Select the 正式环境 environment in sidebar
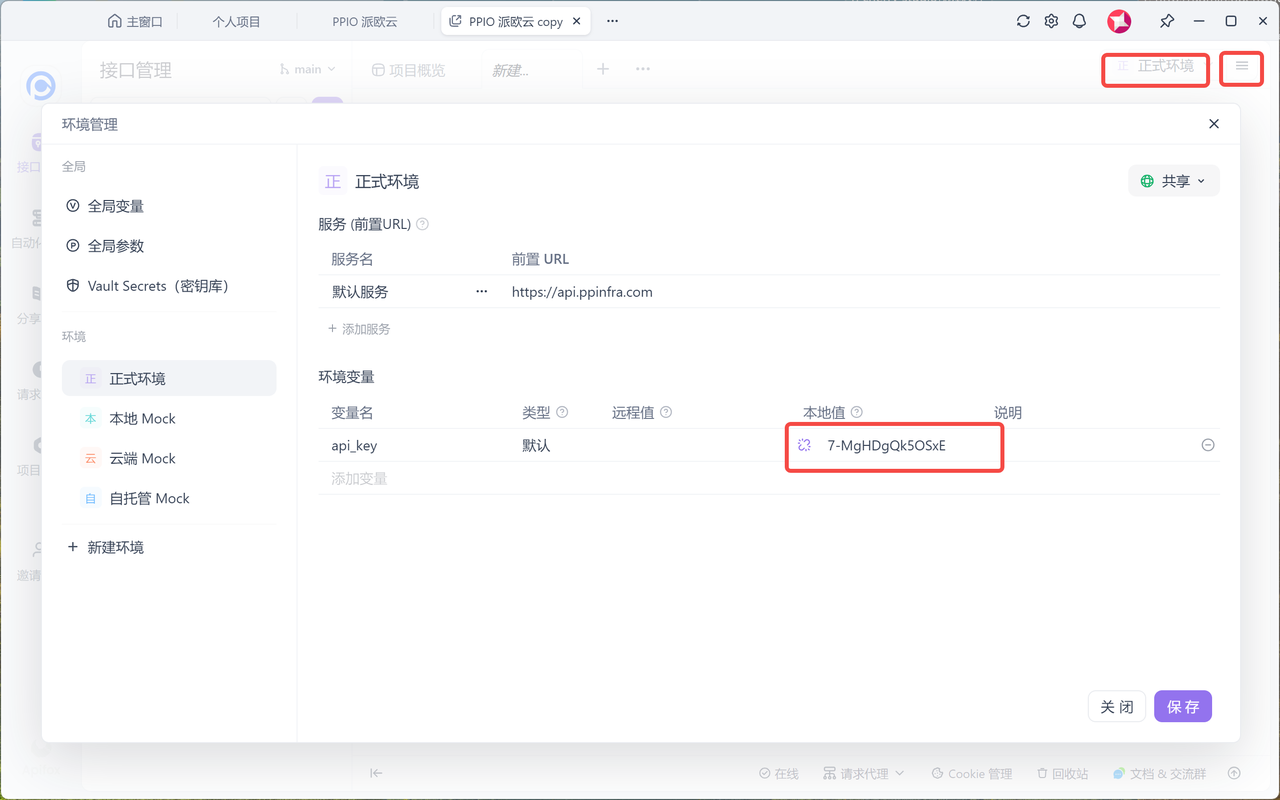The image size is (1280, 800). point(169,379)
